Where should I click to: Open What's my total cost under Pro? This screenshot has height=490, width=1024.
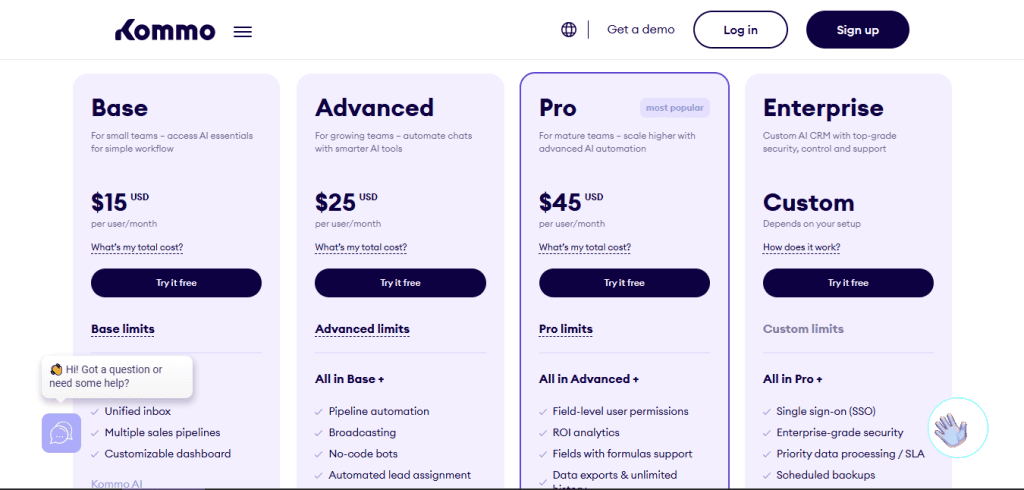tap(585, 248)
